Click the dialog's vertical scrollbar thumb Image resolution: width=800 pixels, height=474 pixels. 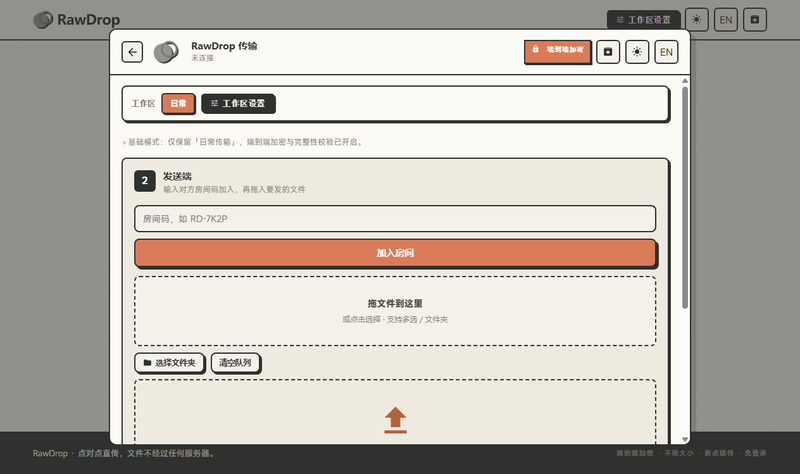(685, 197)
